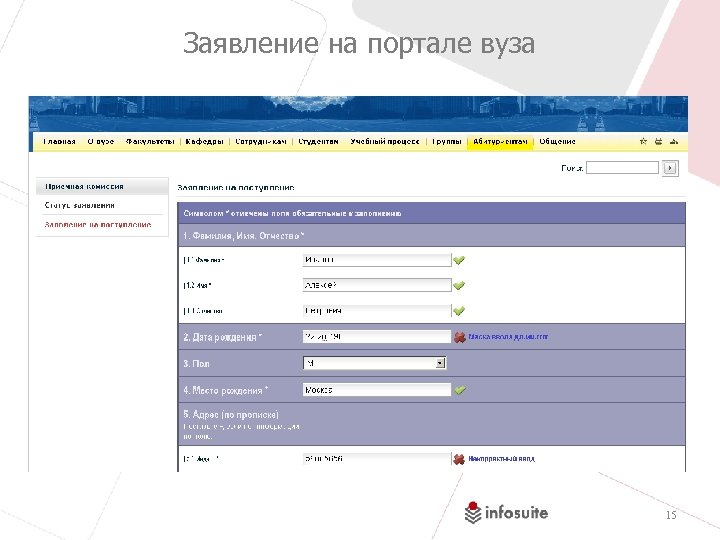The image size is (720, 540).
Task: Click into the Место рождения text field
Action: tap(377, 390)
